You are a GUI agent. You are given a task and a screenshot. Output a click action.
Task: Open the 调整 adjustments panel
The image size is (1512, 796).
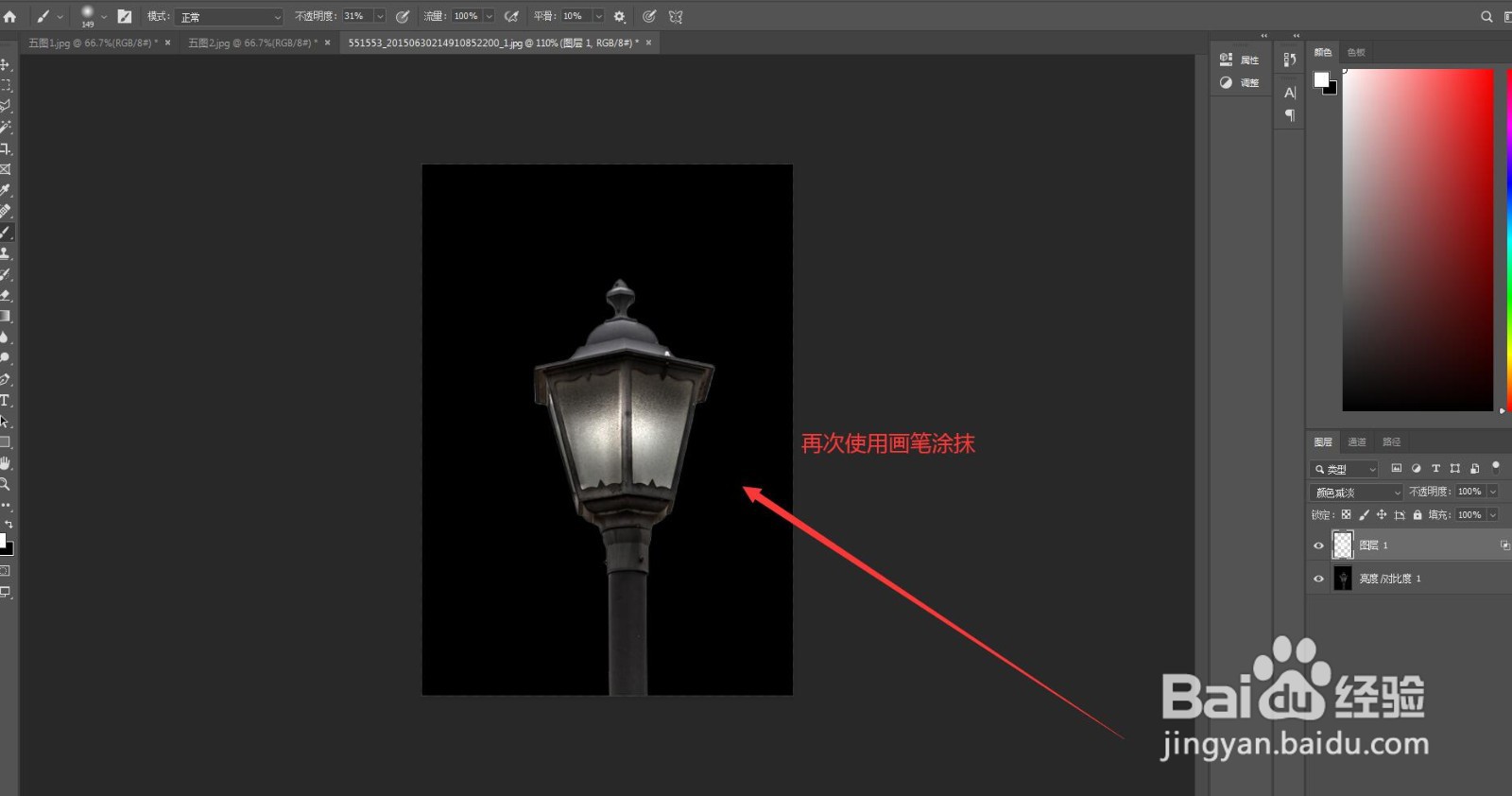tap(1239, 82)
